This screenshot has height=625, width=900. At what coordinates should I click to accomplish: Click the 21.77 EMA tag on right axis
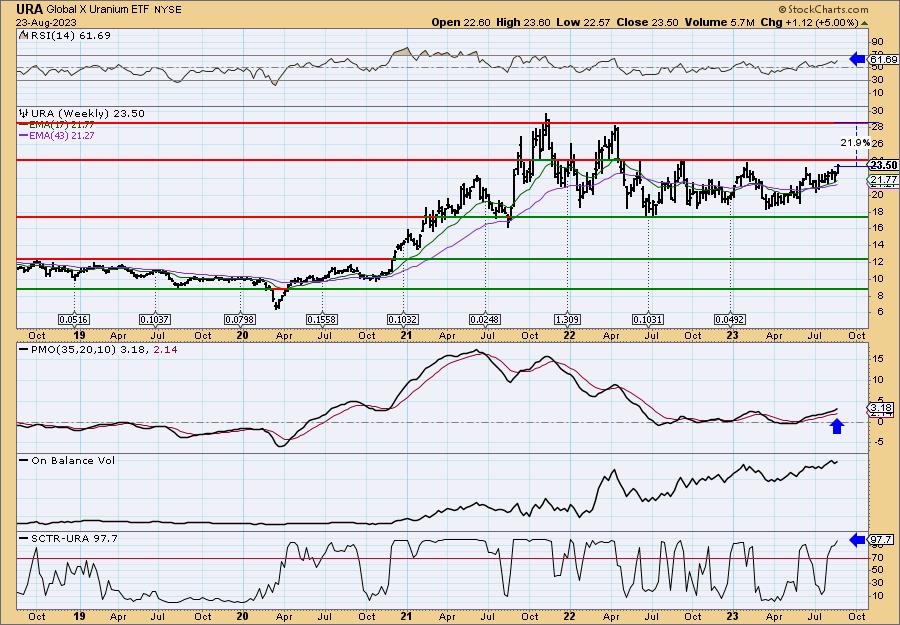coord(883,180)
